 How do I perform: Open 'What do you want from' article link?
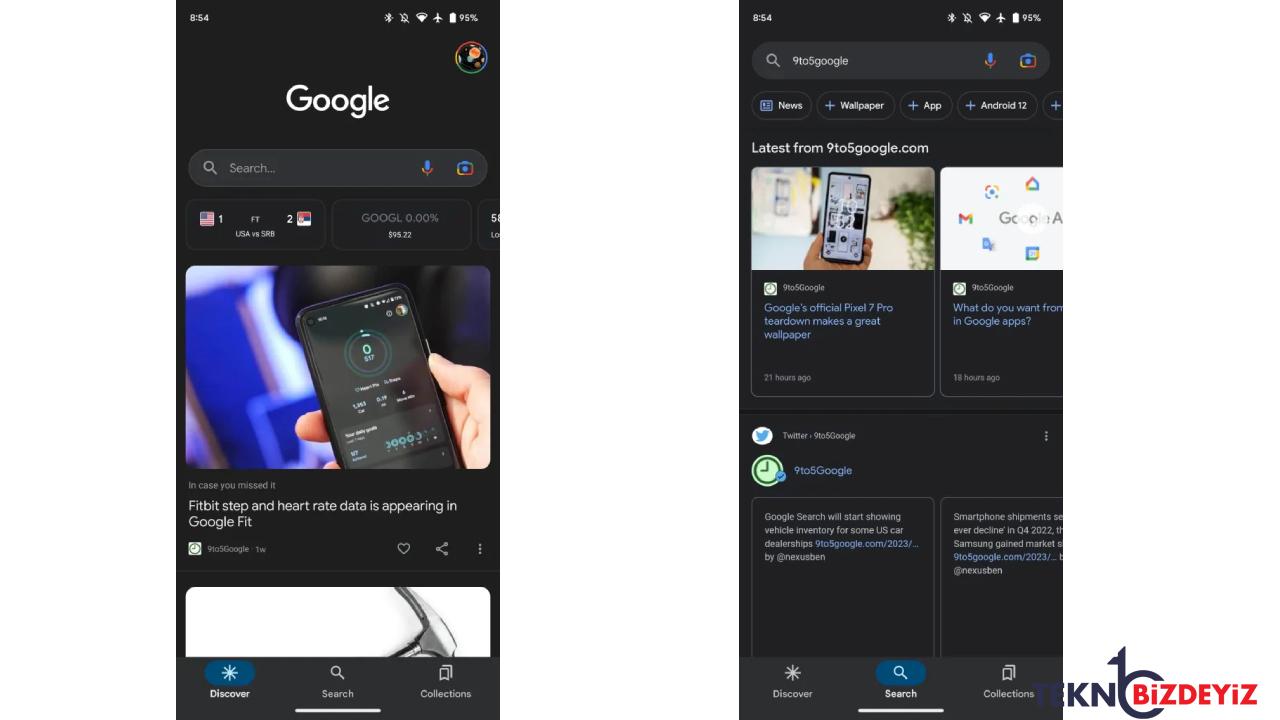[x=1008, y=314]
